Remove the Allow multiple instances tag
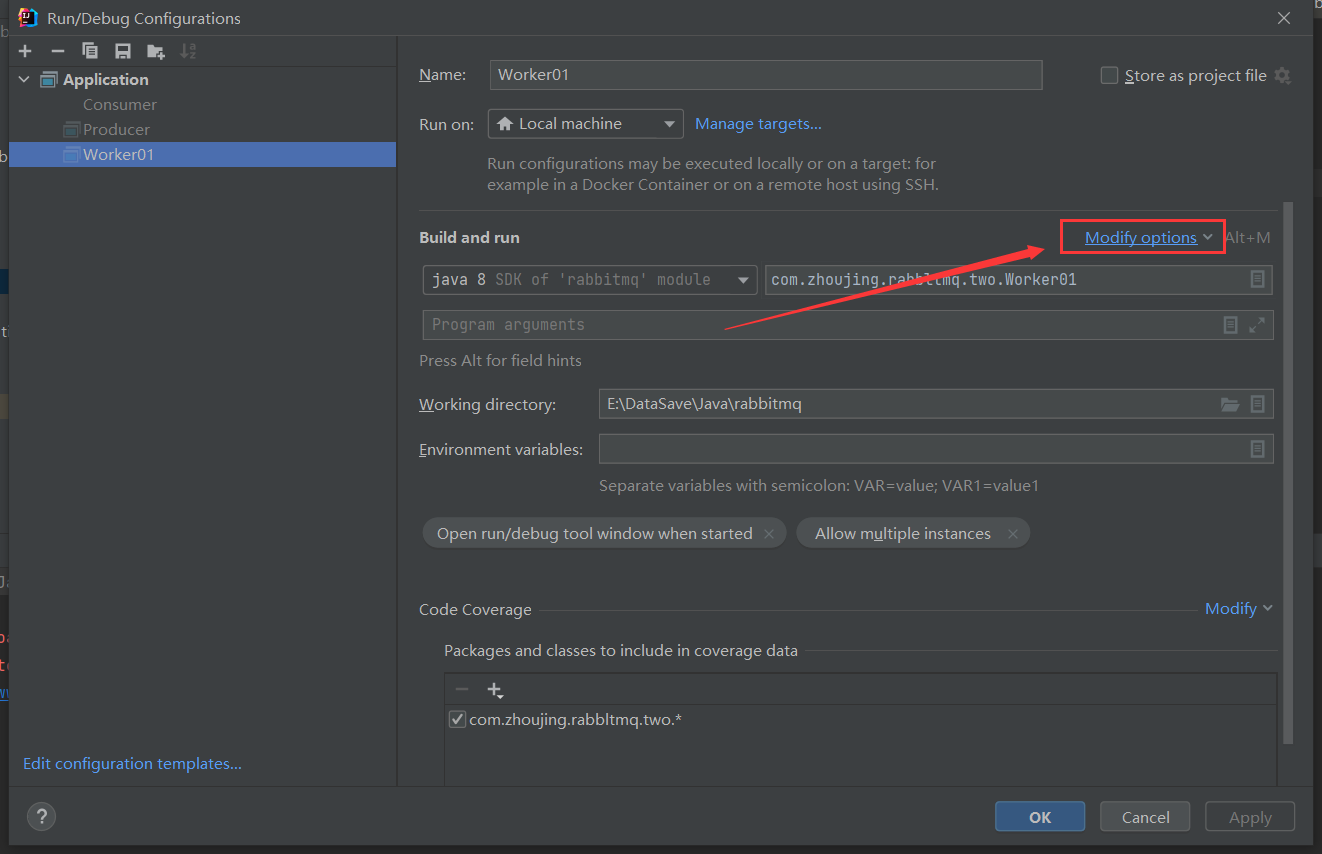 tap(1012, 534)
